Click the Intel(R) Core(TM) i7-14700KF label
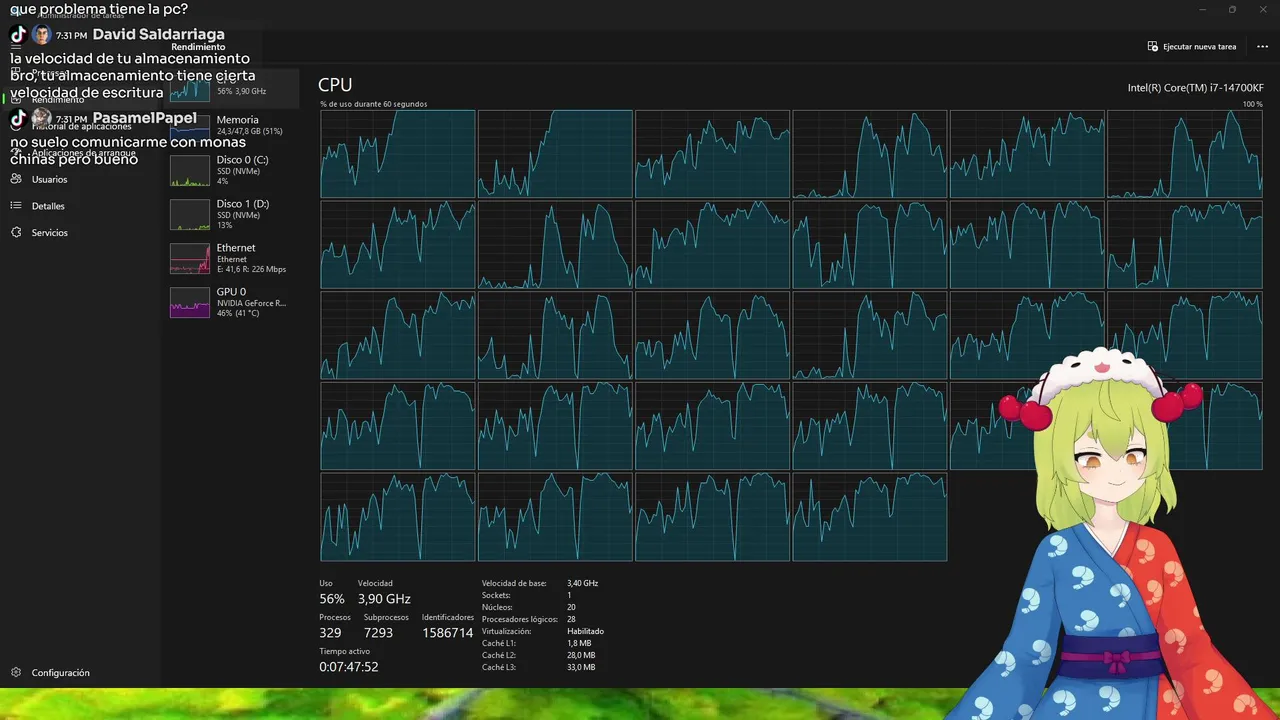Viewport: 1280px width, 720px height. [x=1195, y=88]
